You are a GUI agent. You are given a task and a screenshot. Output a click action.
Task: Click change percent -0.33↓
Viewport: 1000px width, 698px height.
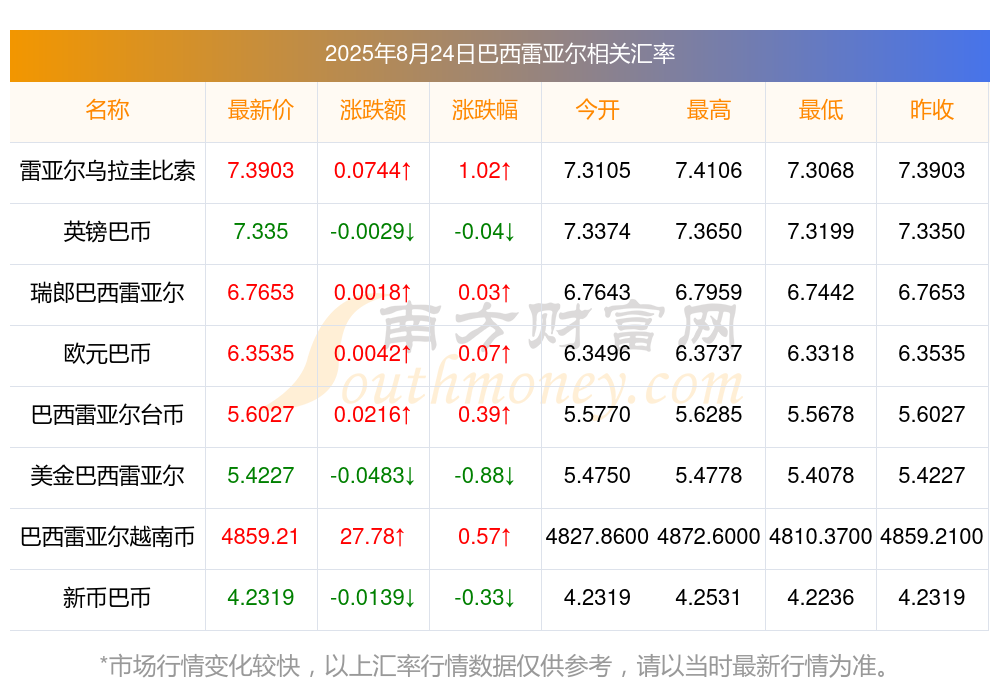pyautogui.click(x=485, y=598)
